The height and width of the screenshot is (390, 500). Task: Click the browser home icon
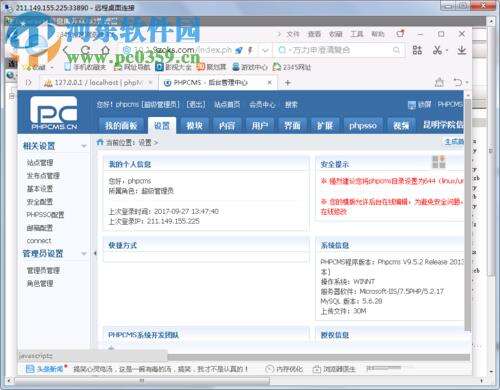105,50
